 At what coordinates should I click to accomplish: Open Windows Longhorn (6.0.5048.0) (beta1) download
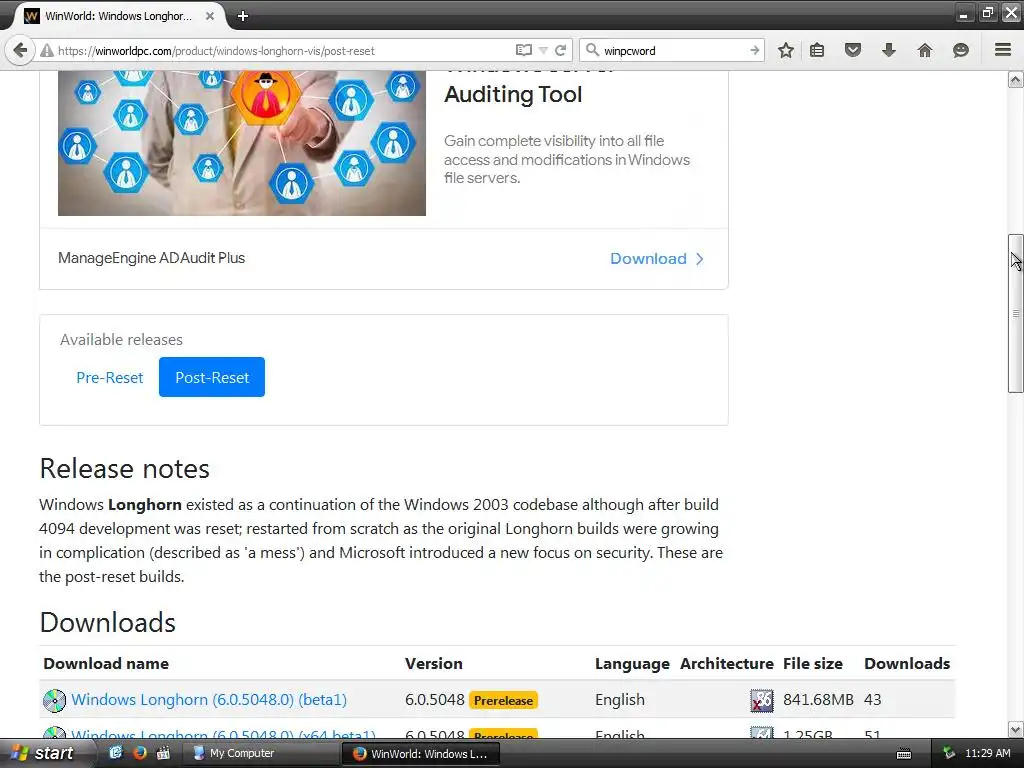point(209,699)
